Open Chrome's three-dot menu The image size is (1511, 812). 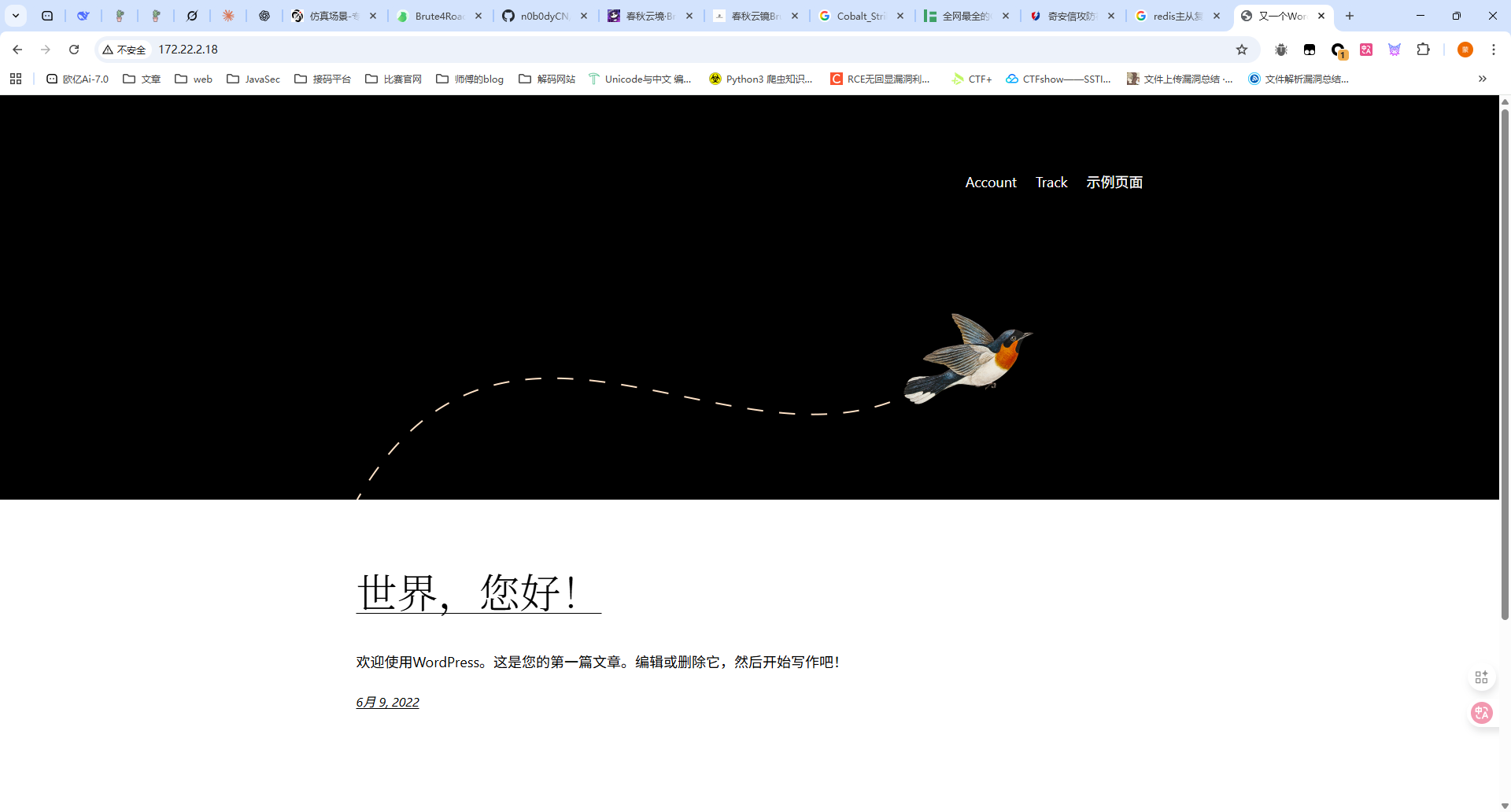pyautogui.click(x=1494, y=49)
